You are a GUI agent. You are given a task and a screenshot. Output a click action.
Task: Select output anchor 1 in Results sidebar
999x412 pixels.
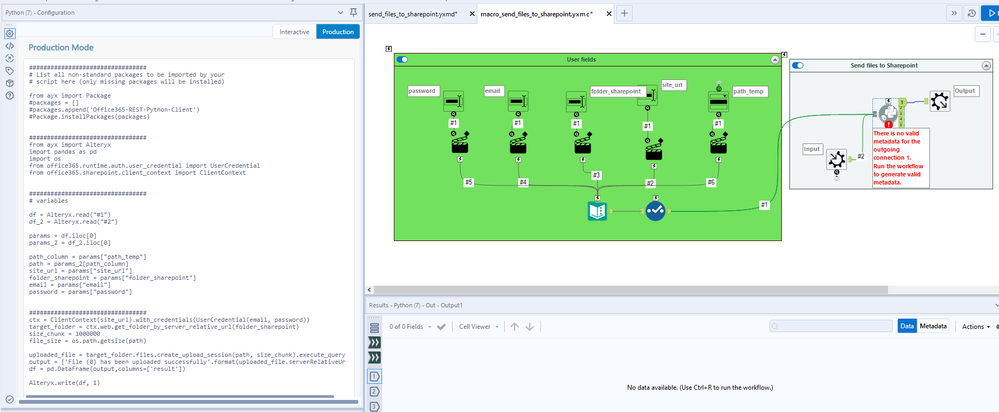pos(375,377)
